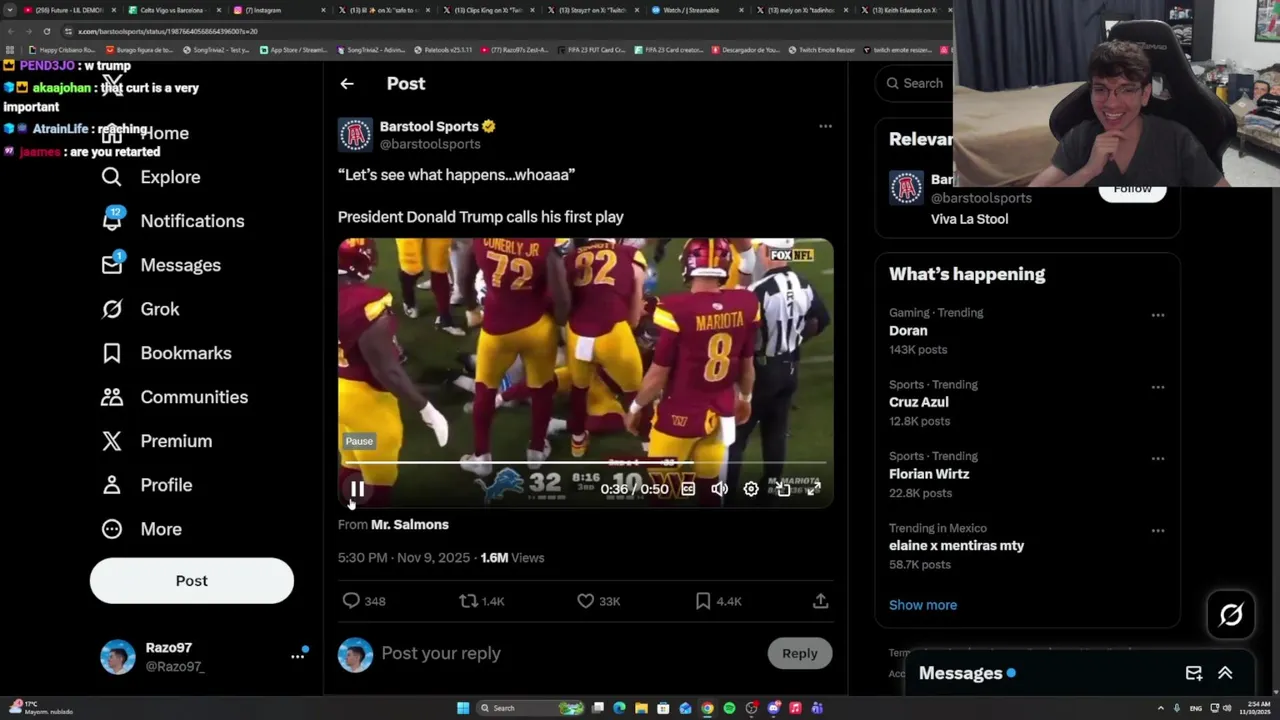1280x720 pixels.
Task: Switch to the Celta Vigo vs Barcelona tab
Action: coord(173,10)
